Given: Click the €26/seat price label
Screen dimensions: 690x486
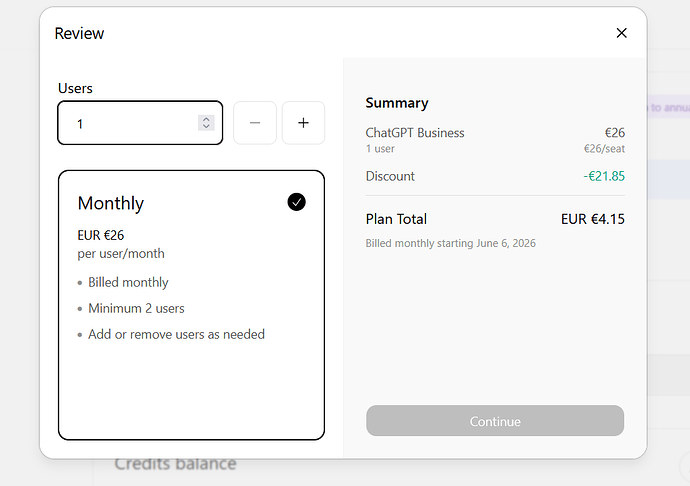Looking at the screenshot, I should (604, 149).
